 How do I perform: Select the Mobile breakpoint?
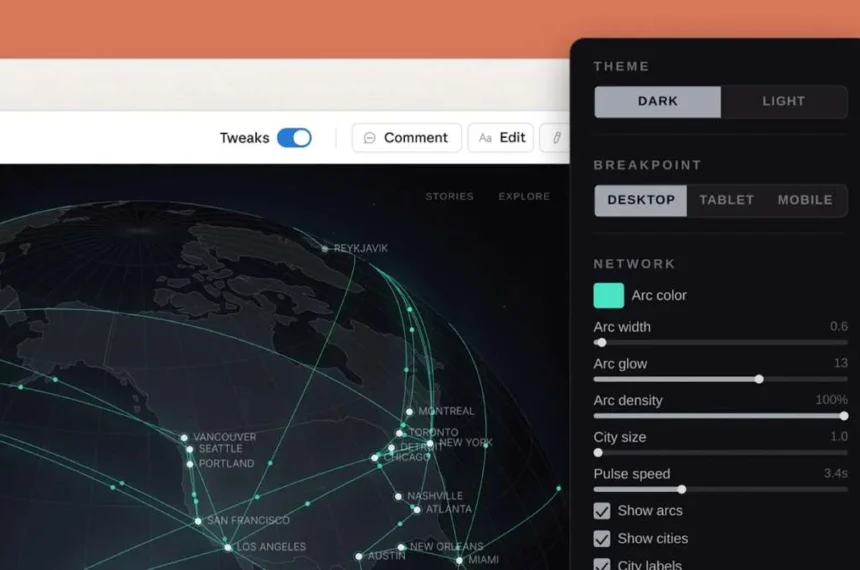[805, 200]
